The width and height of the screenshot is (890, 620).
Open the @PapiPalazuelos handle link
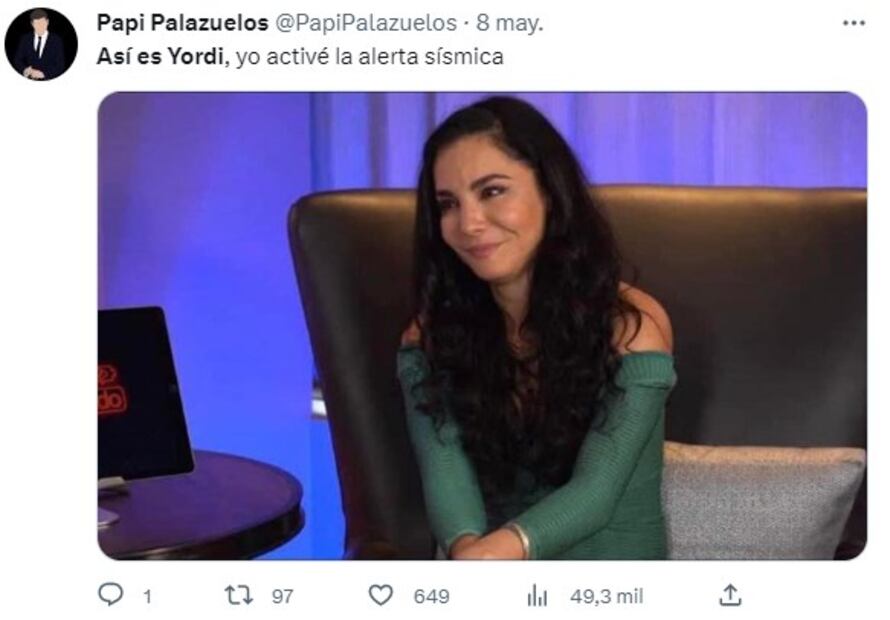pos(366,23)
